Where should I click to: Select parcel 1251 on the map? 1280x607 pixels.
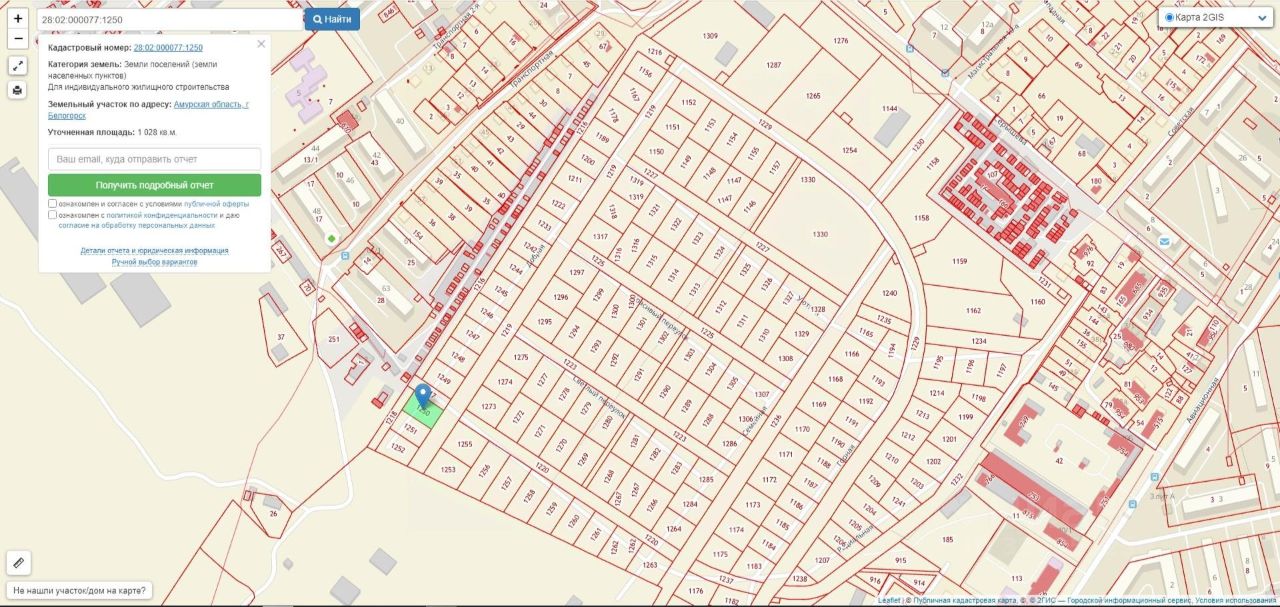tap(410, 429)
